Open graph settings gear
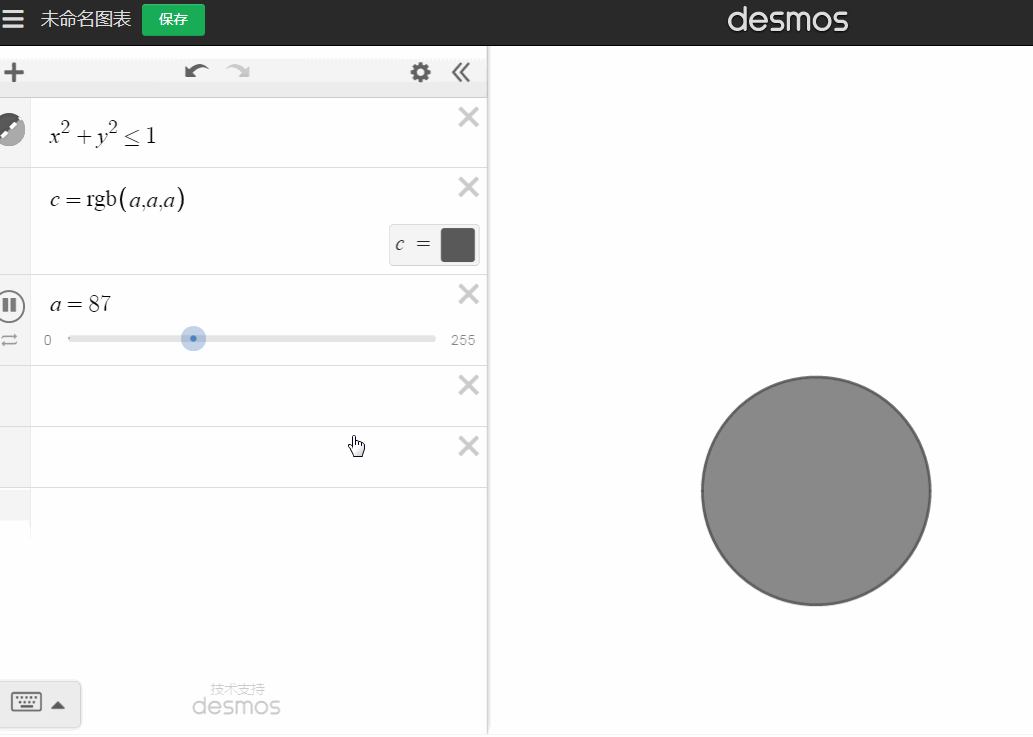Viewport: 1033px width, 737px height. (420, 72)
